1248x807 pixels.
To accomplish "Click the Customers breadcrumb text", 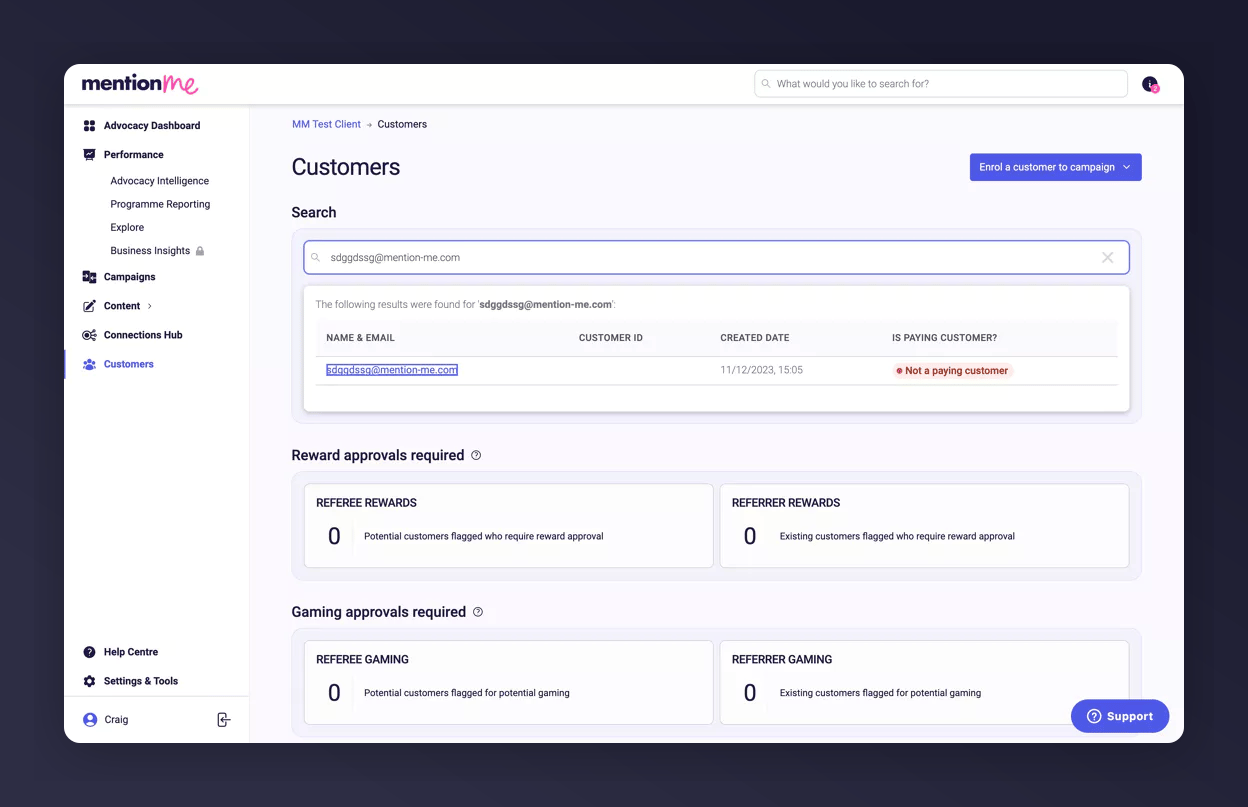I will [402, 124].
